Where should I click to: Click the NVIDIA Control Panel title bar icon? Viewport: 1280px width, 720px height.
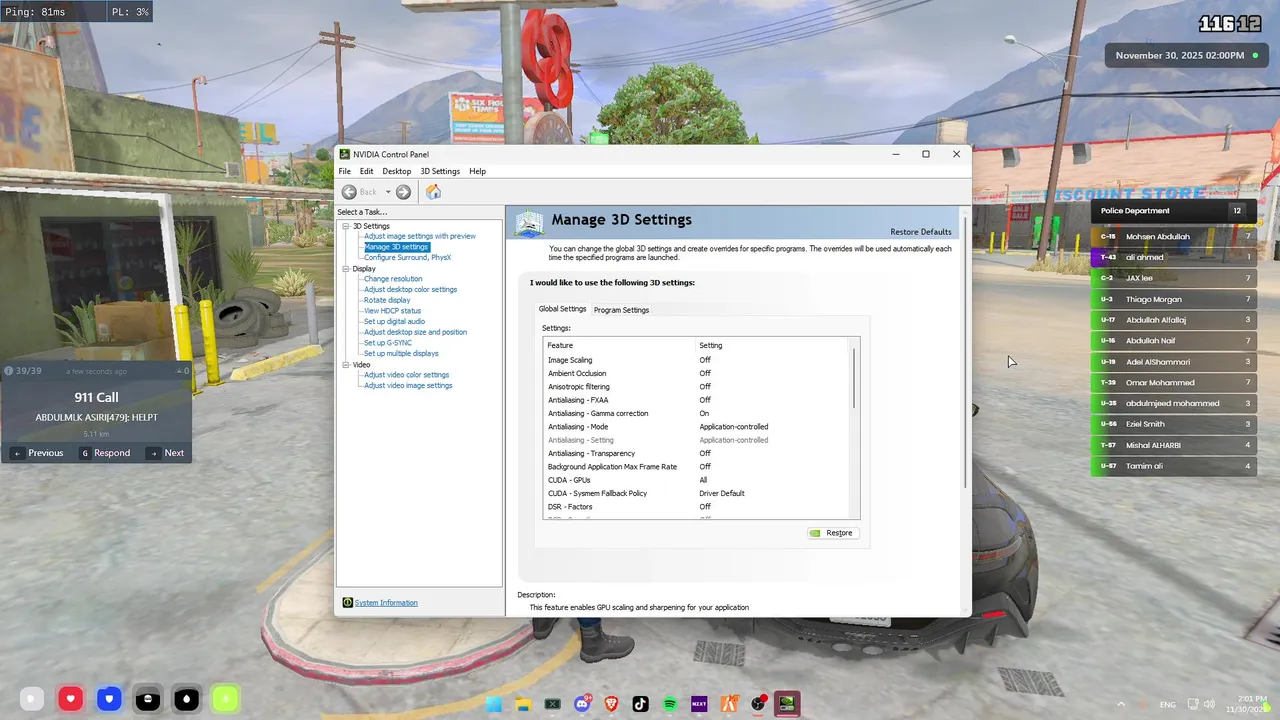coord(345,154)
